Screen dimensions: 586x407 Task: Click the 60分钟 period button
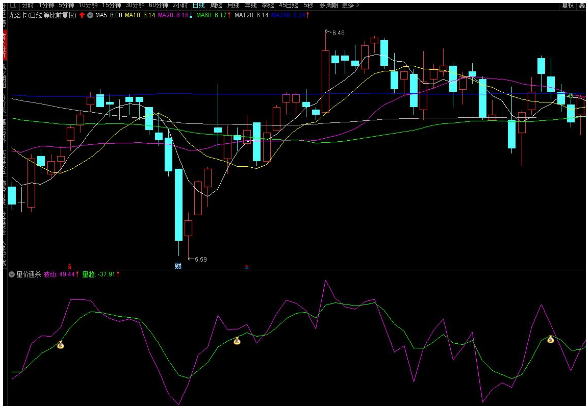tap(158, 6)
